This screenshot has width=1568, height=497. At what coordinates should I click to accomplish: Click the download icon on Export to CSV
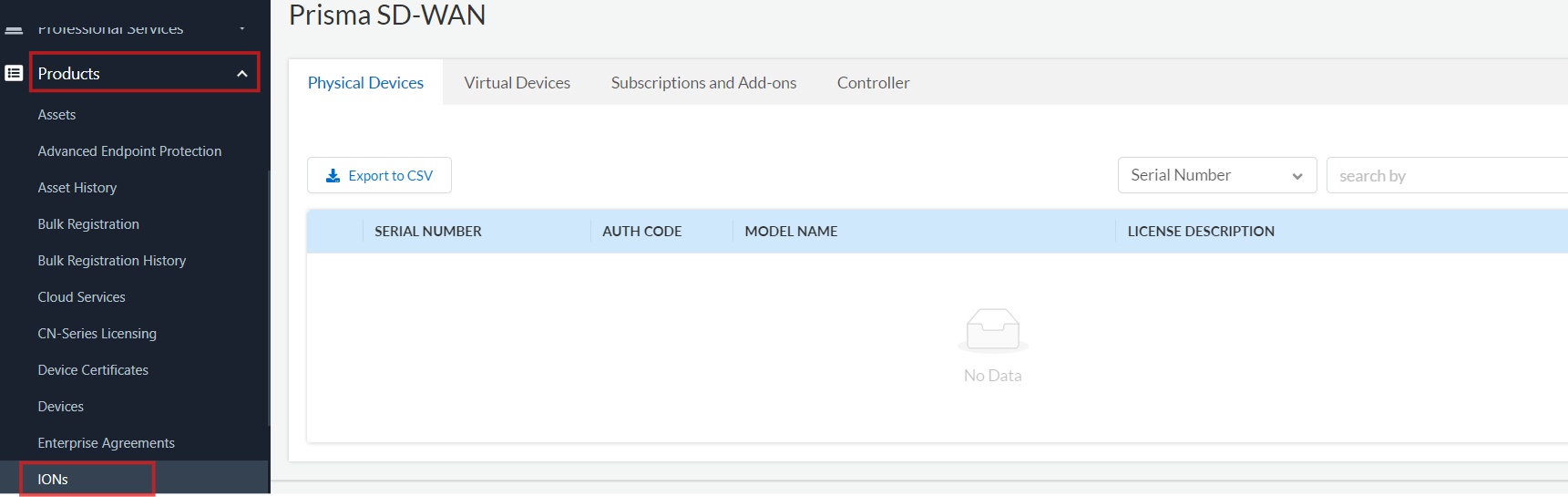(x=333, y=176)
